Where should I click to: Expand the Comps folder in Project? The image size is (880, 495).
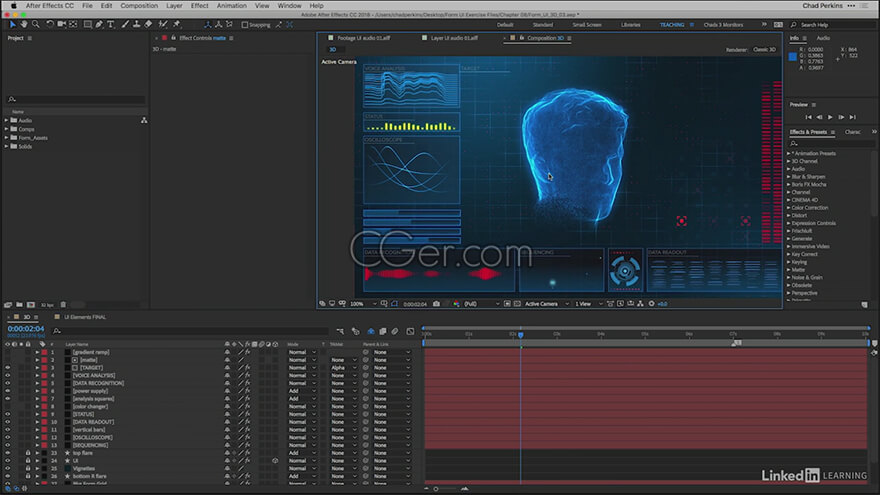coord(7,129)
